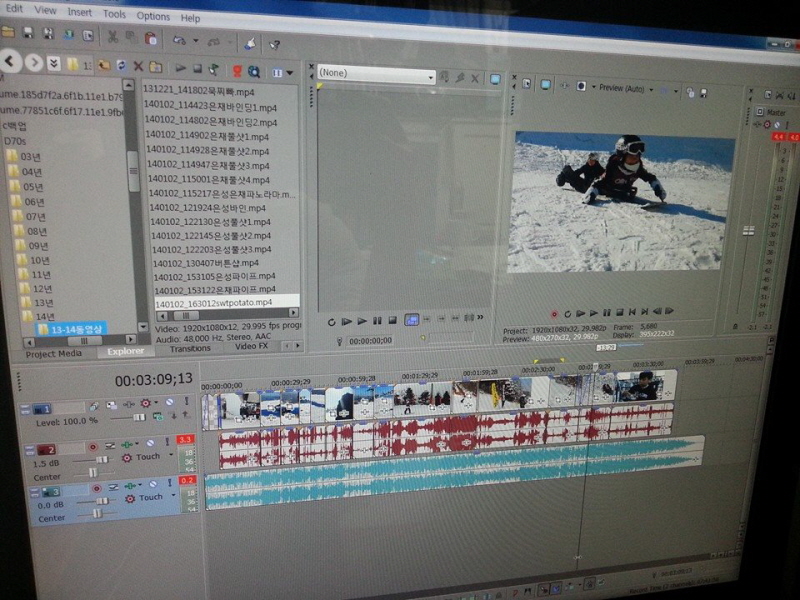Switch to the Transitions tab
800x600 pixels.
[x=190, y=348]
